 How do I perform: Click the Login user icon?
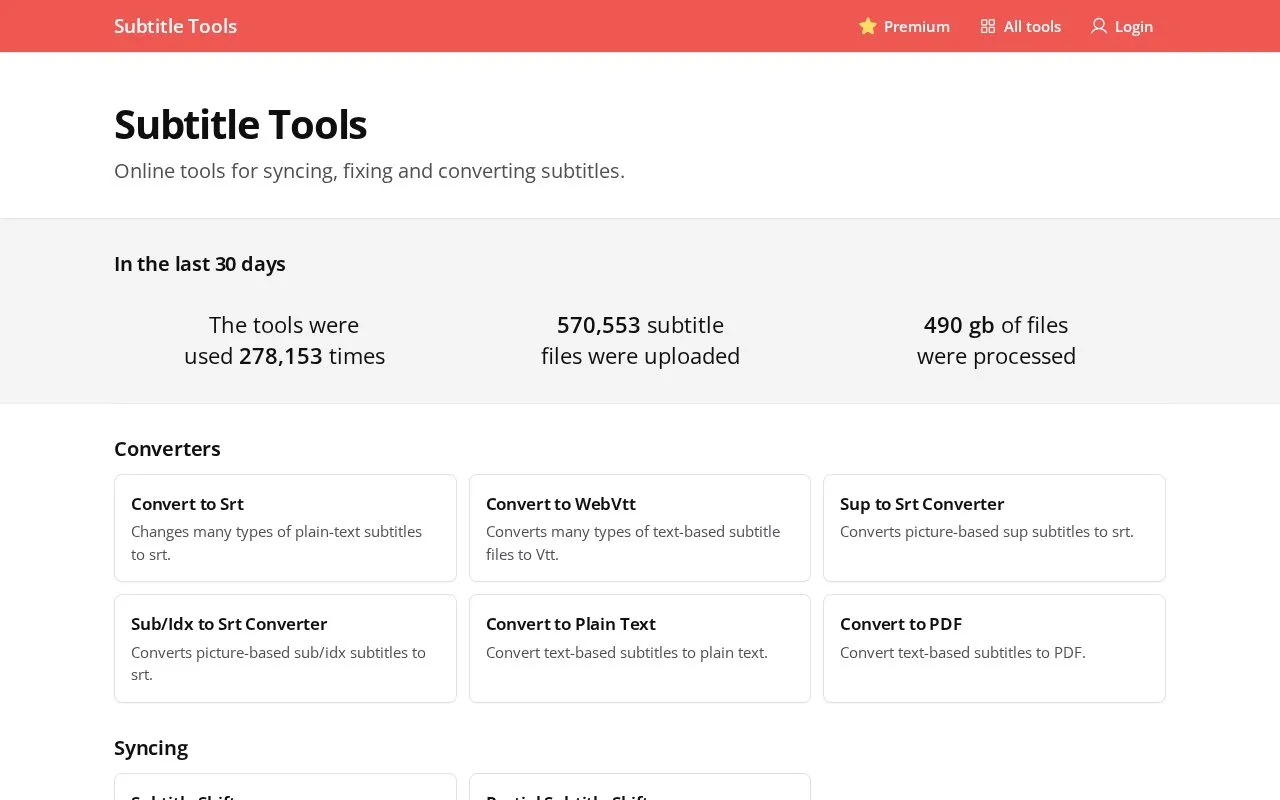click(x=1099, y=26)
